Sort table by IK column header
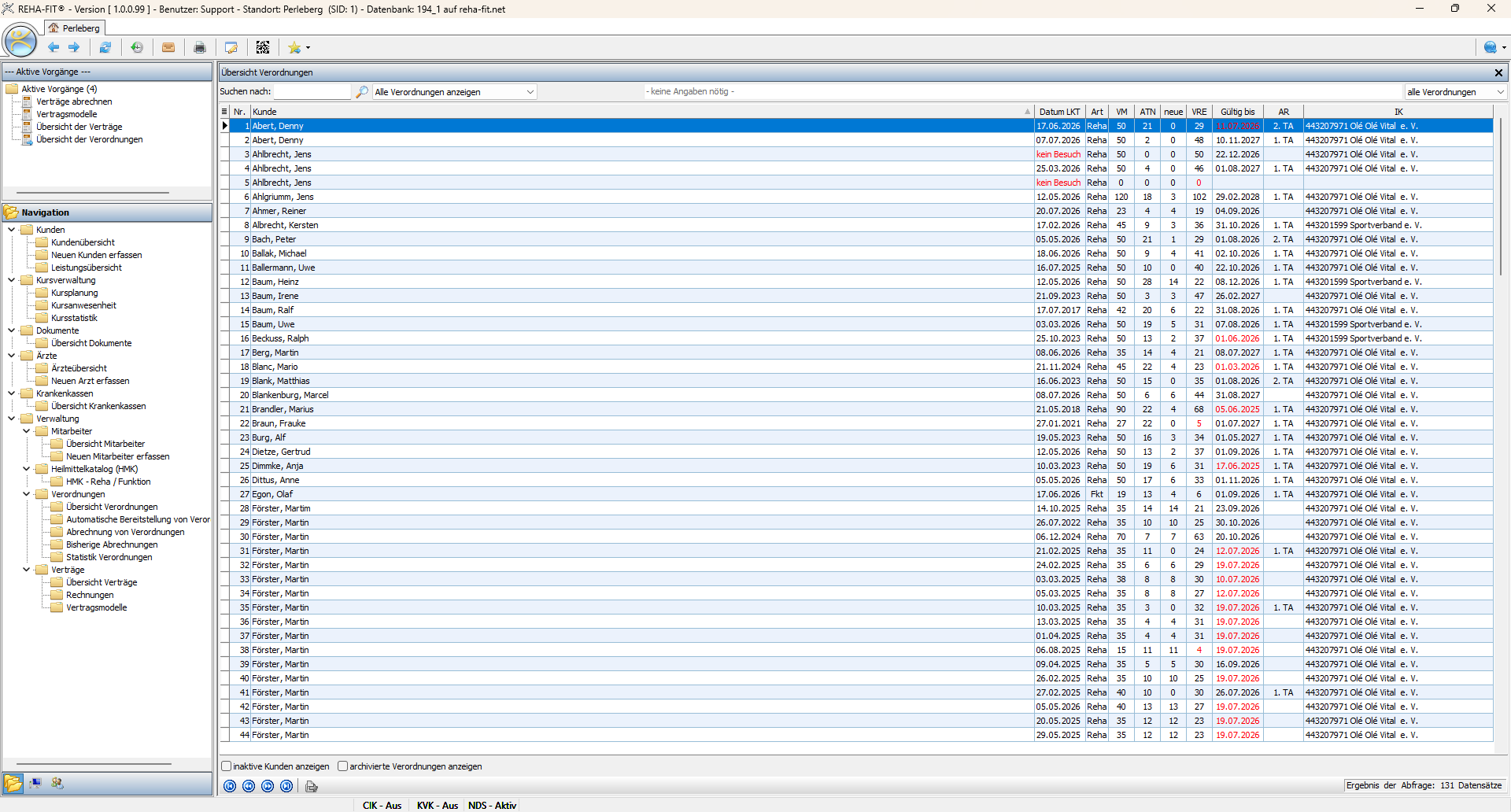Viewport: 1511px width, 812px height. coord(1398,112)
